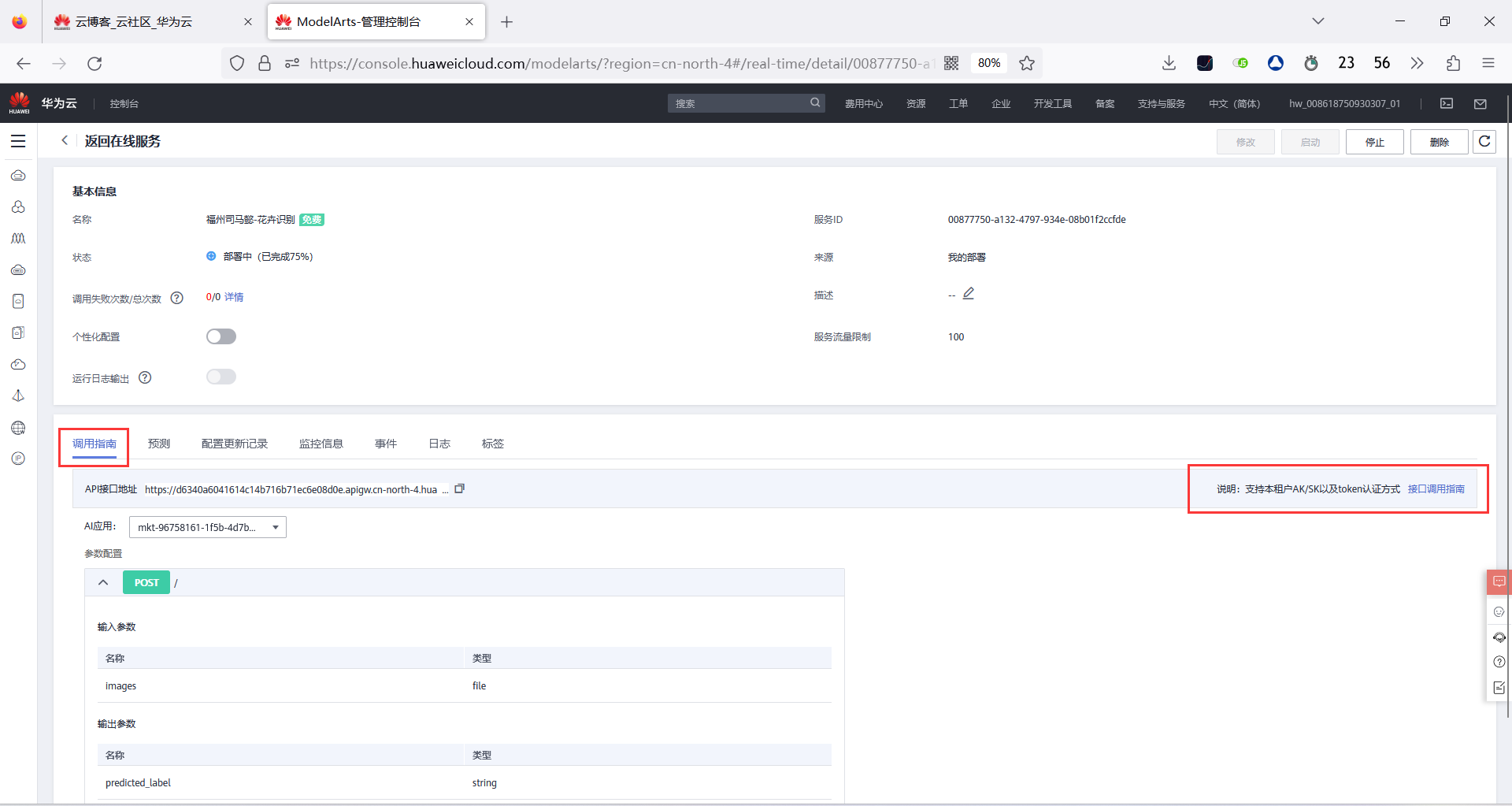Reload the page in Firefox

tap(94, 63)
